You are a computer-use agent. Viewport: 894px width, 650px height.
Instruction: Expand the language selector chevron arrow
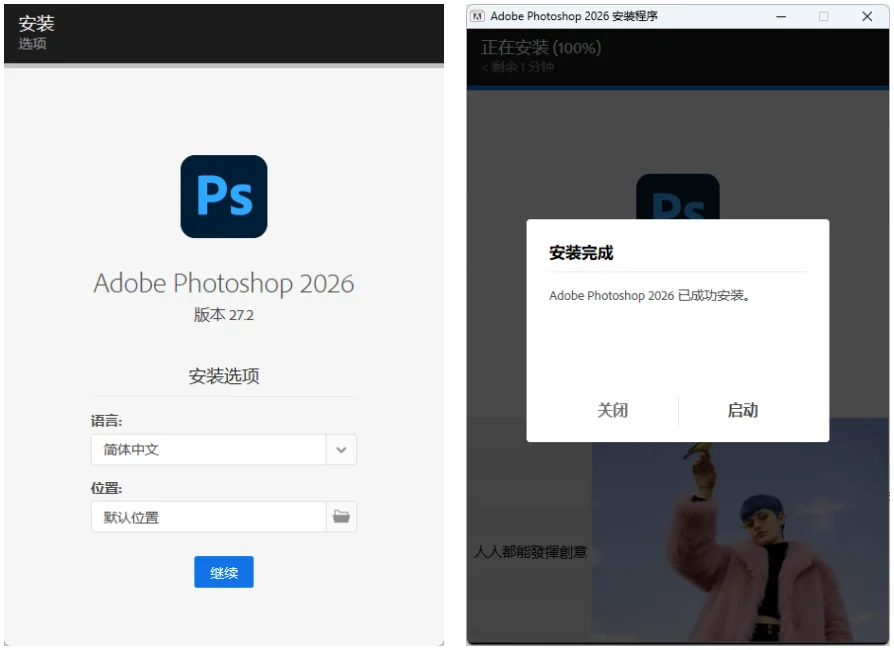341,449
